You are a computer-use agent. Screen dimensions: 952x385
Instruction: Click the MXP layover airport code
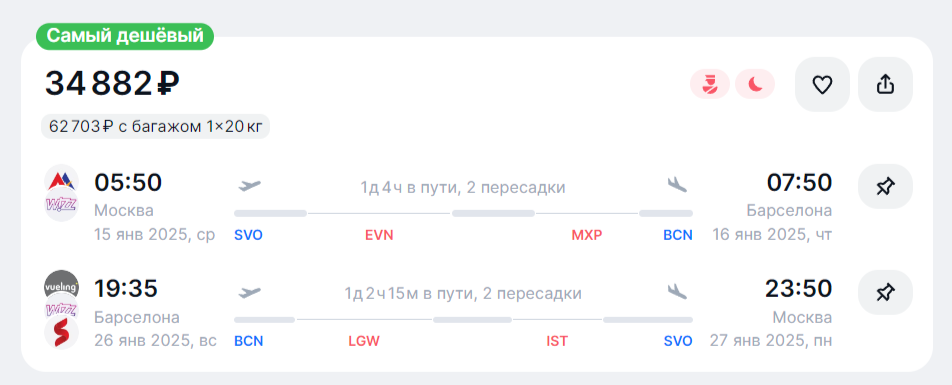pyautogui.click(x=586, y=235)
